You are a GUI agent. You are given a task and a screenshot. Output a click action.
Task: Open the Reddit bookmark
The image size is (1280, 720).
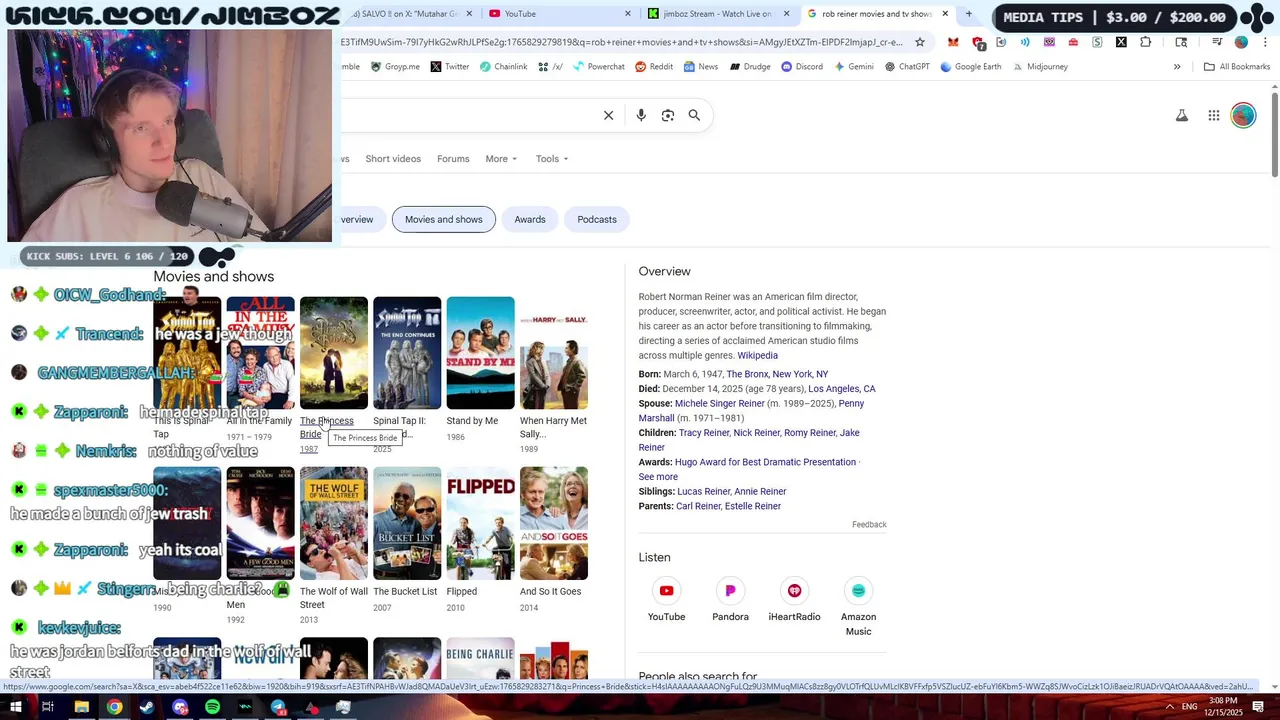(x=654, y=67)
